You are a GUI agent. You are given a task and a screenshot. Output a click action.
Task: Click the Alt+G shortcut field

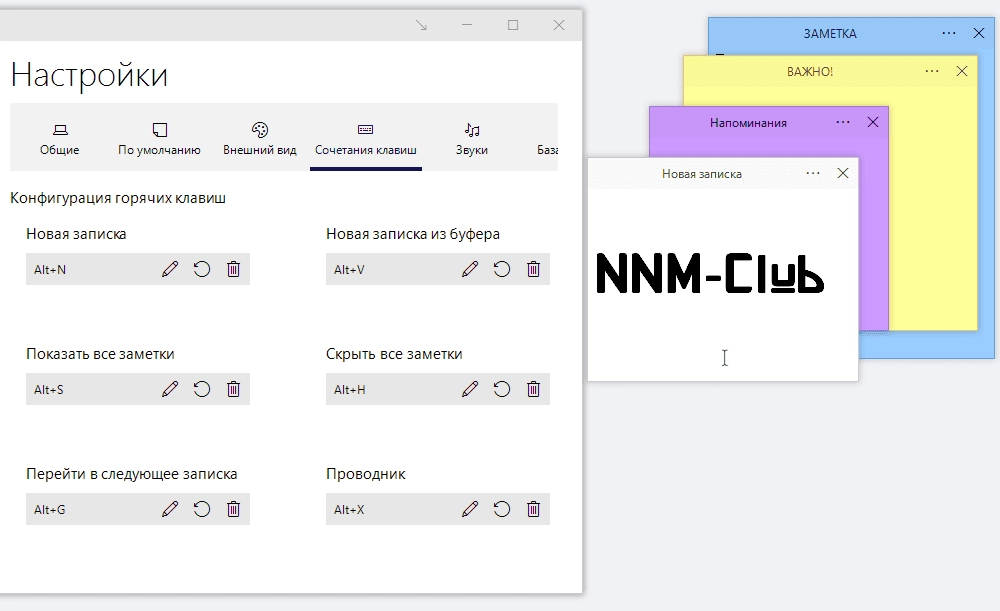tap(138, 509)
